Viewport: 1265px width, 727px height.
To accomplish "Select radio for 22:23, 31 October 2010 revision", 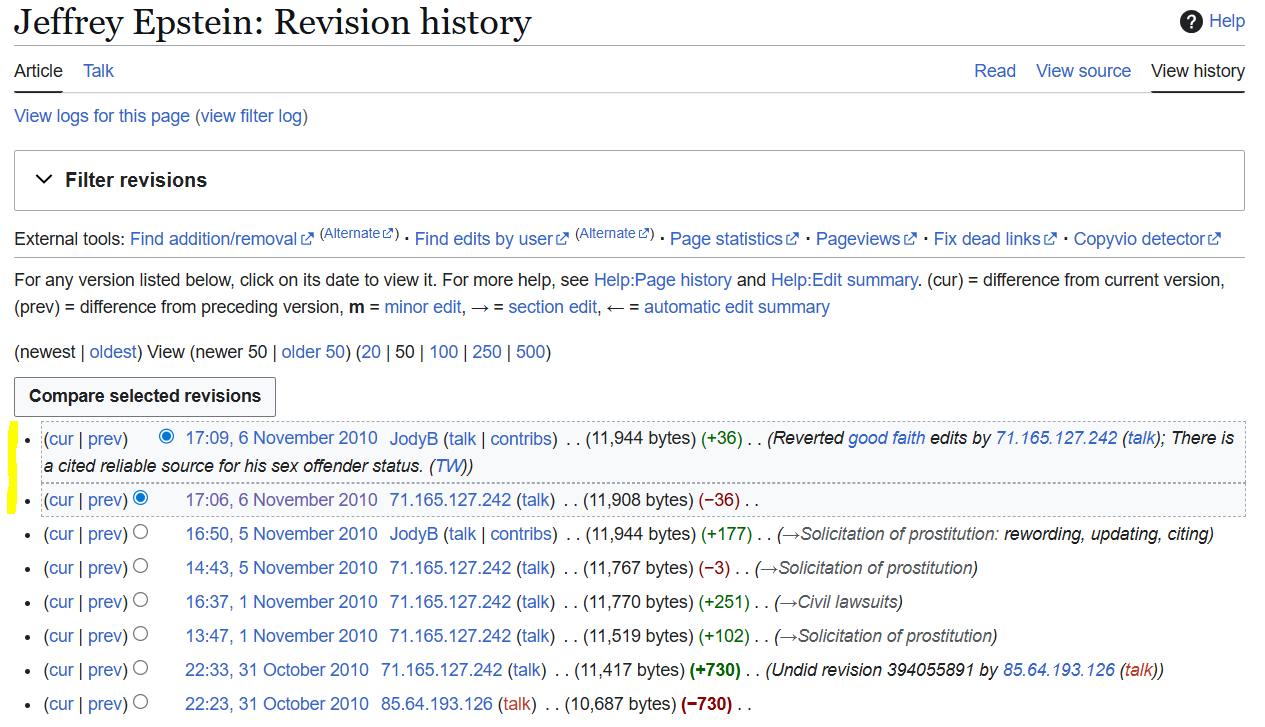I will tap(141, 702).
